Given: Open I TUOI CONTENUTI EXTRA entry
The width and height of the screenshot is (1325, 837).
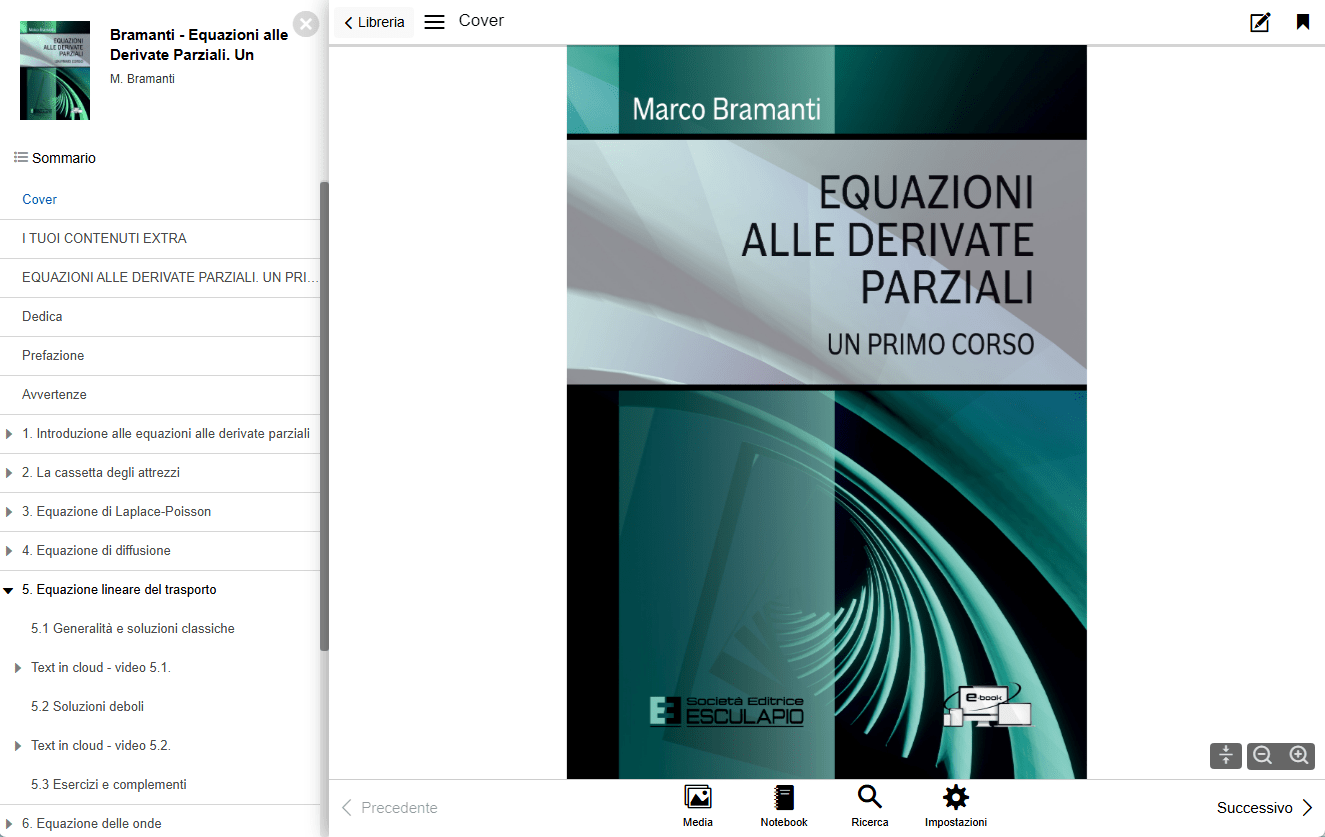Looking at the screenshot, I should point(160,239).
